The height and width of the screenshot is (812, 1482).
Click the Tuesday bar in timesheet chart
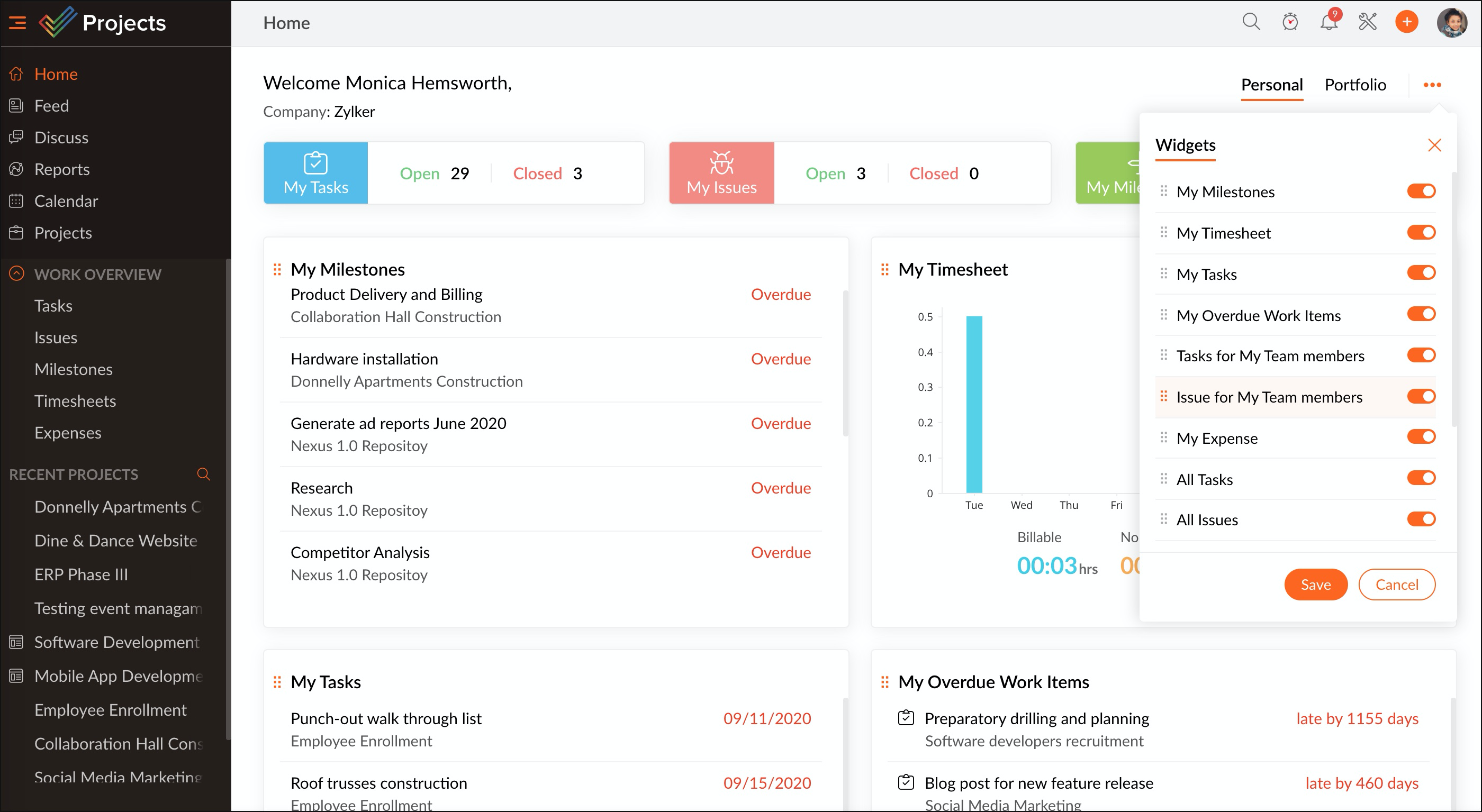click(974, 404)
